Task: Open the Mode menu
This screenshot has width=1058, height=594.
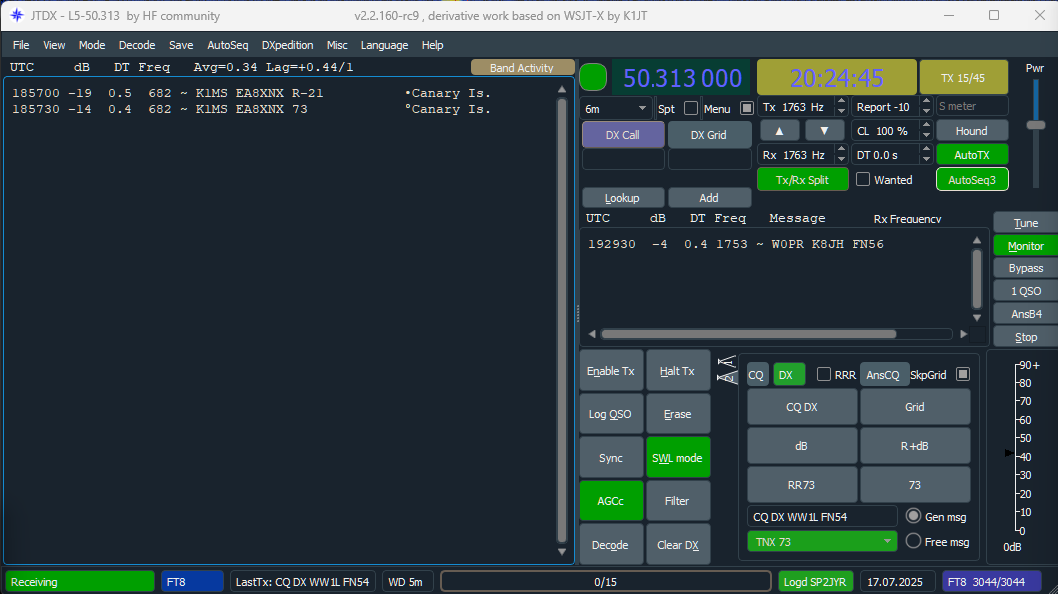Action: (92, 45)
